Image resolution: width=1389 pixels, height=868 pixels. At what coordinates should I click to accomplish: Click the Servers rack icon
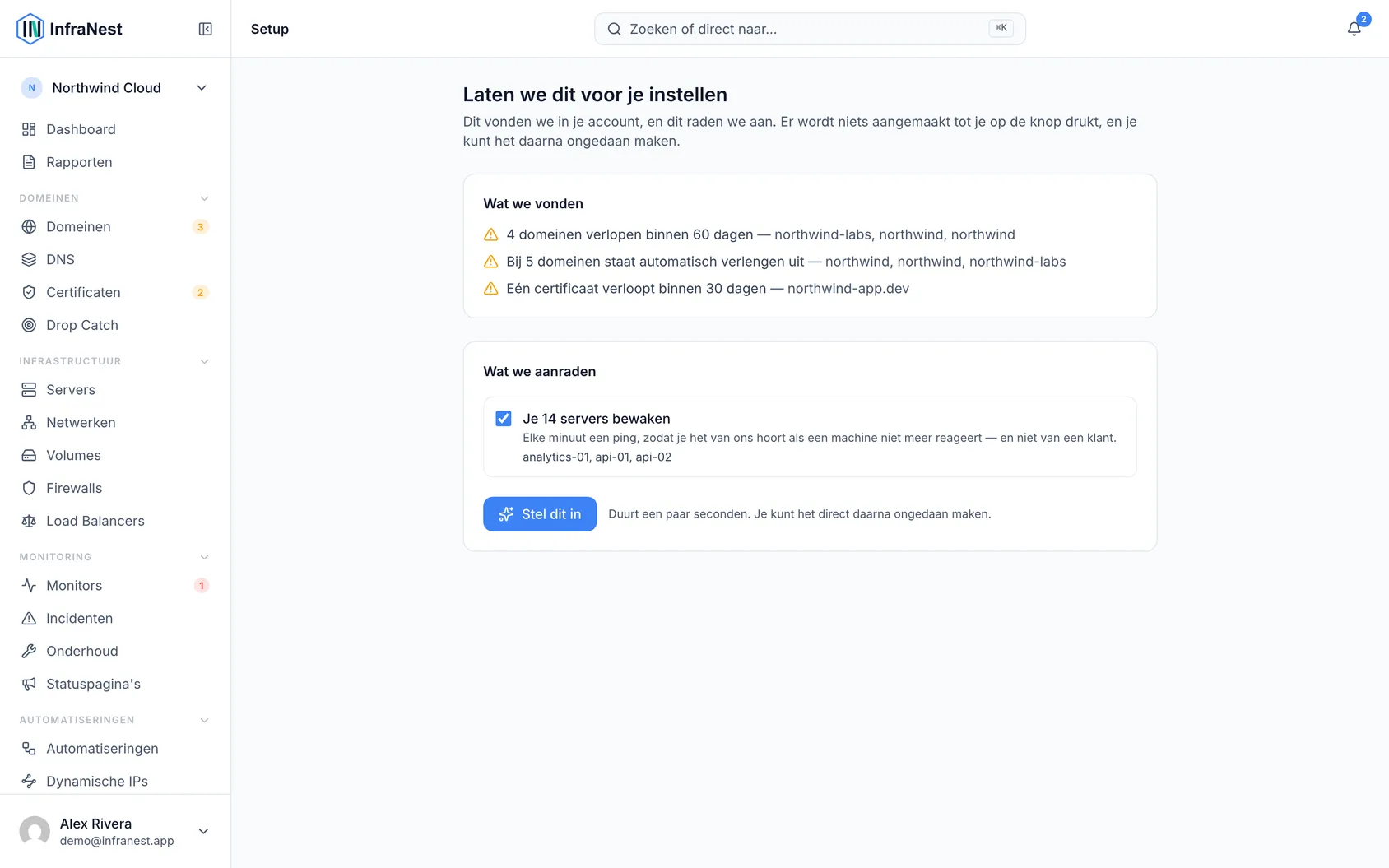[x=29, y=389]
